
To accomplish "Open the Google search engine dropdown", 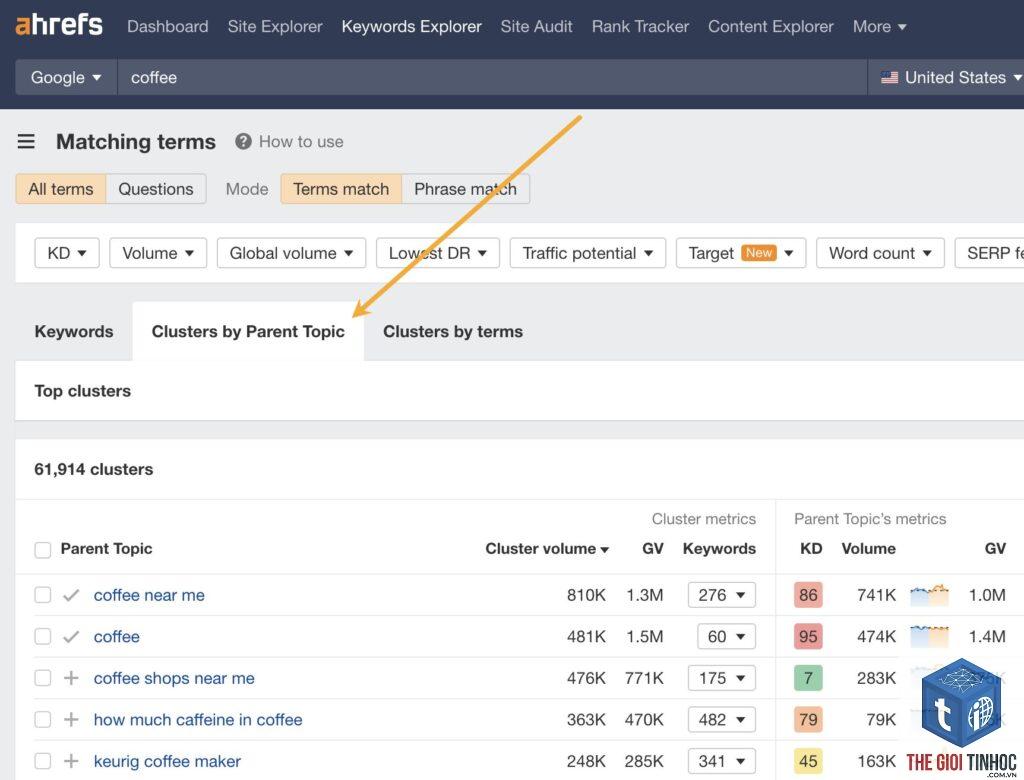I will 66,77.
